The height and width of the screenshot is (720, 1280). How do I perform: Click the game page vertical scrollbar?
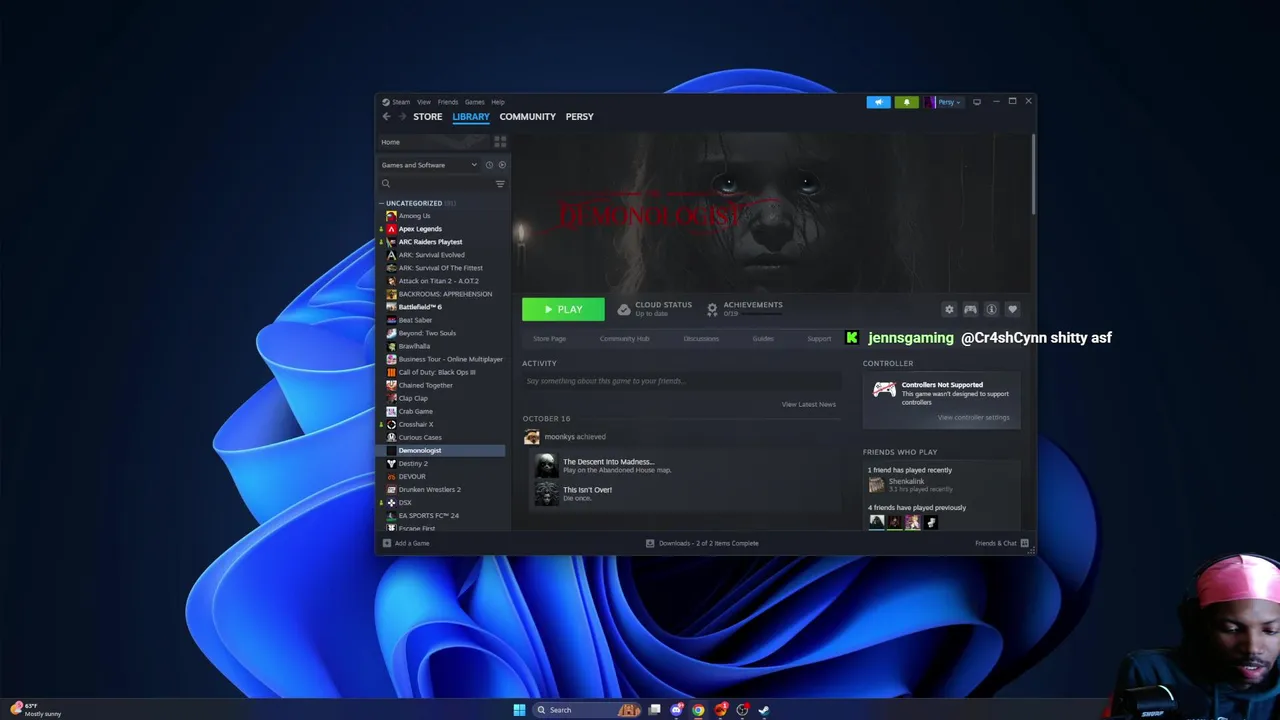(x=1032, y=175)
